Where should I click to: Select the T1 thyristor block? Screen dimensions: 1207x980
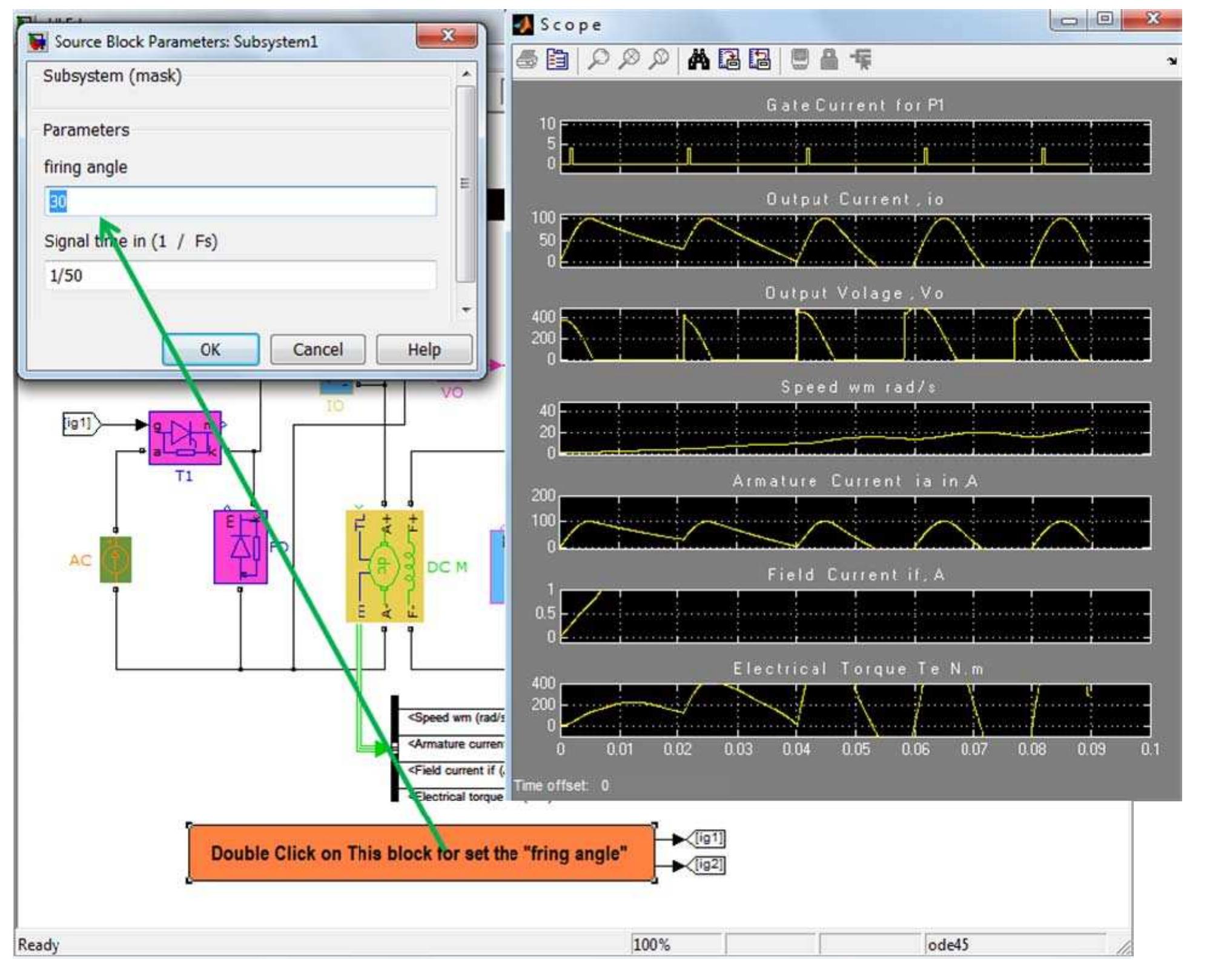coord(186,438)
